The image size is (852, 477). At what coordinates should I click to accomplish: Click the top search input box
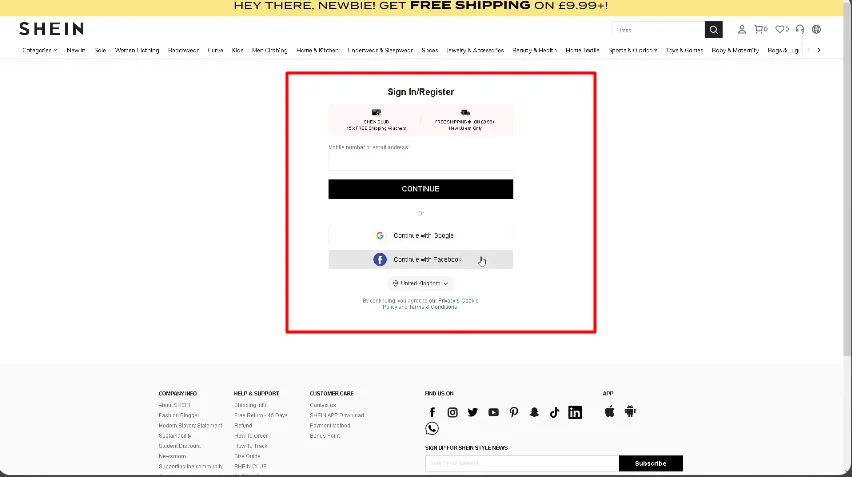click(x=658, y=30)
